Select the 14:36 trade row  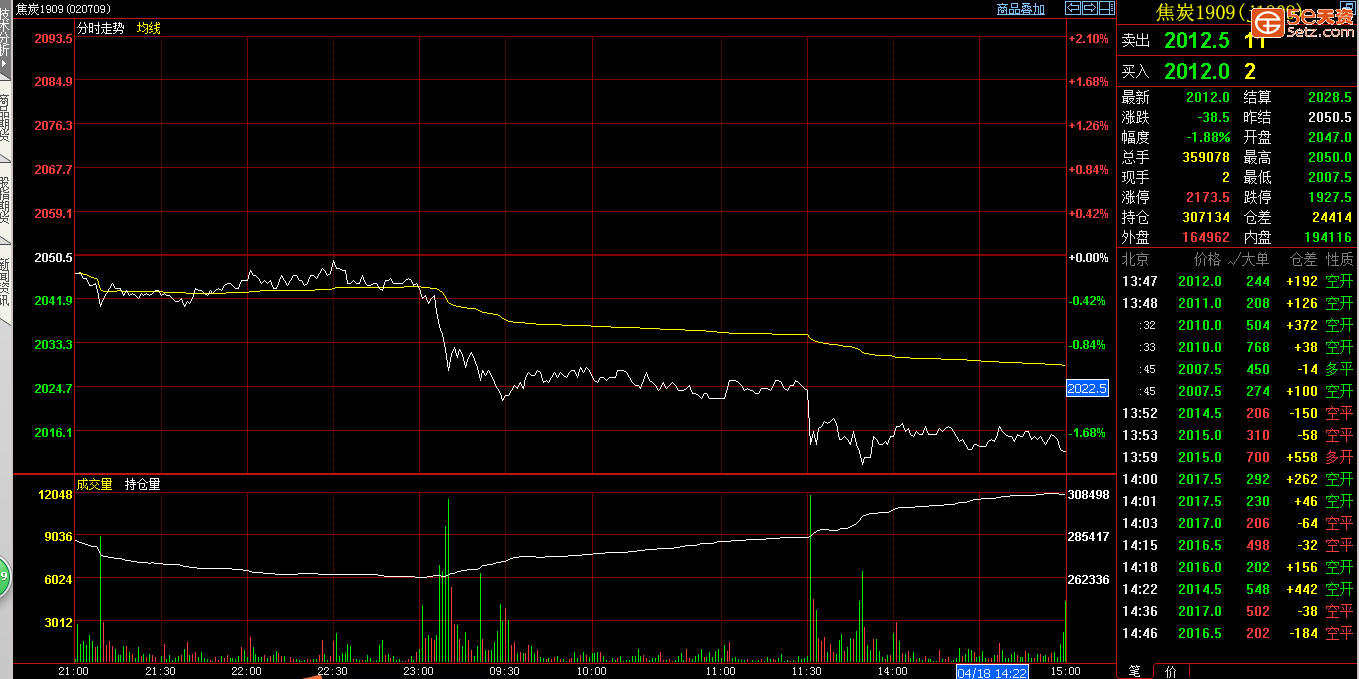pos(1237,611)
